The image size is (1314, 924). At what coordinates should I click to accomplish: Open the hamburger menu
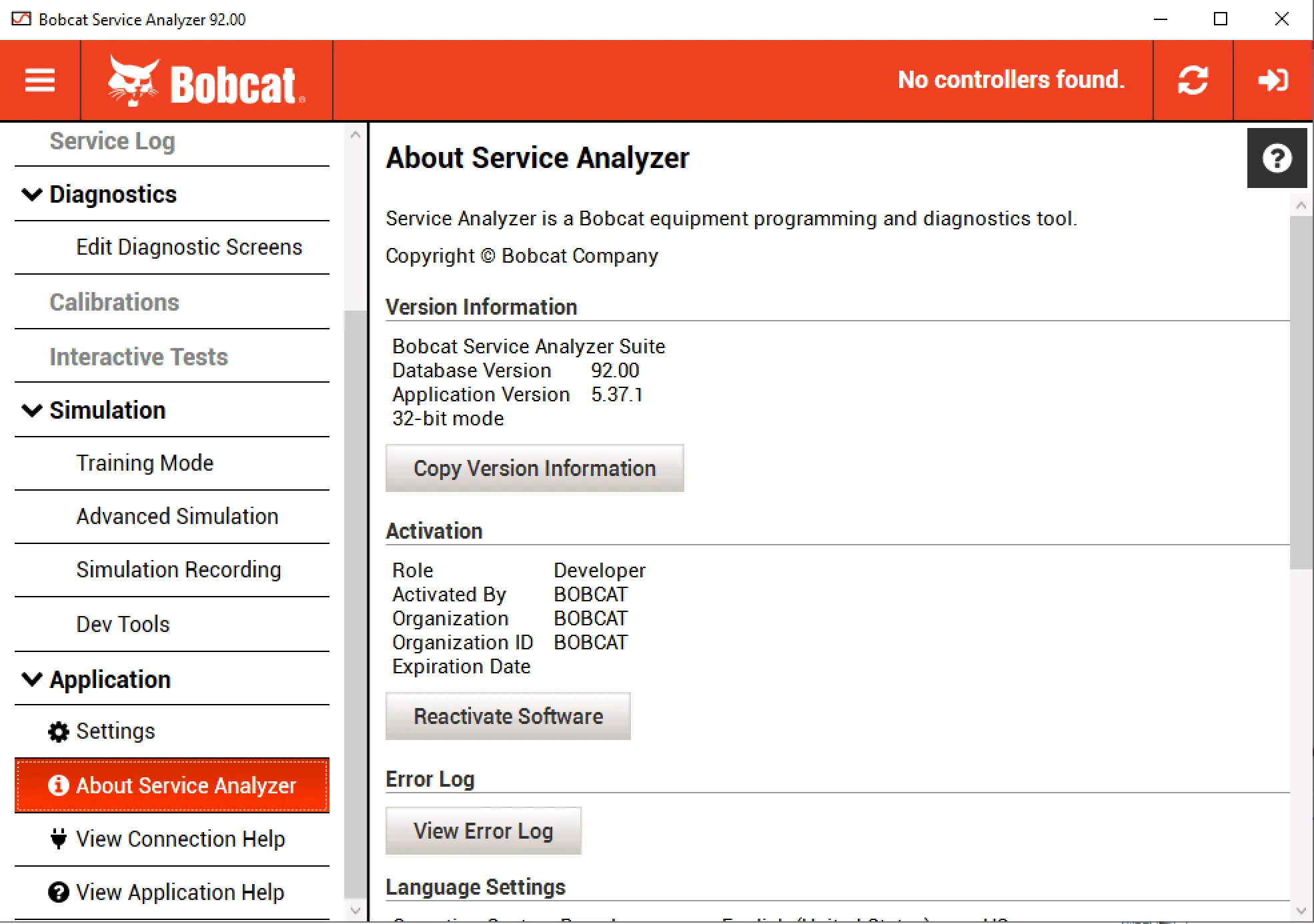coord(40,81)
